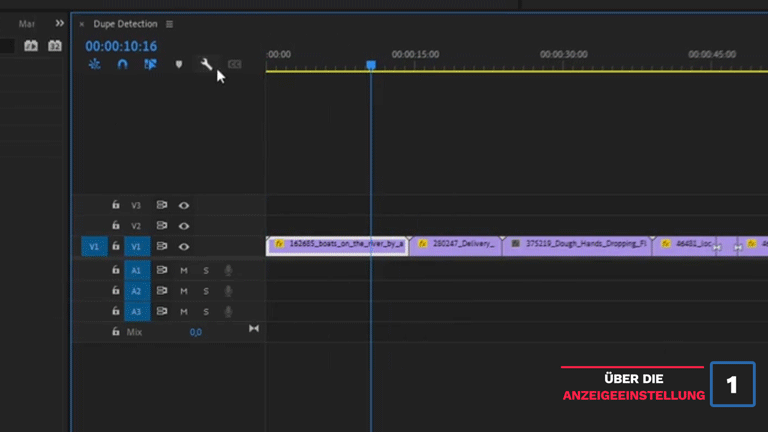Viewport: 768px width, 432px height.
Task: Toggle lock on track V2
Action: [116, 226]
